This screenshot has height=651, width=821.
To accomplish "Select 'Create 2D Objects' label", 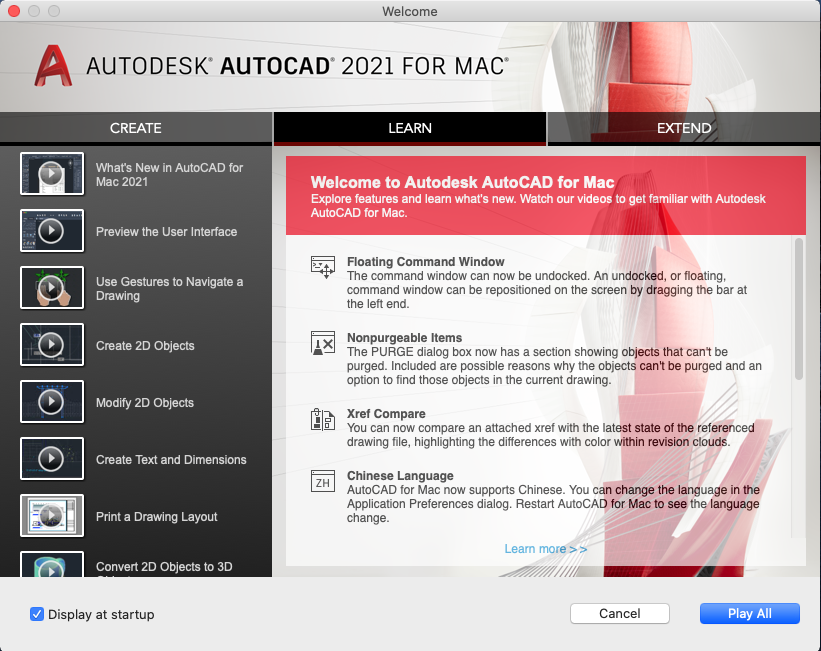I will tap(145, 346).
